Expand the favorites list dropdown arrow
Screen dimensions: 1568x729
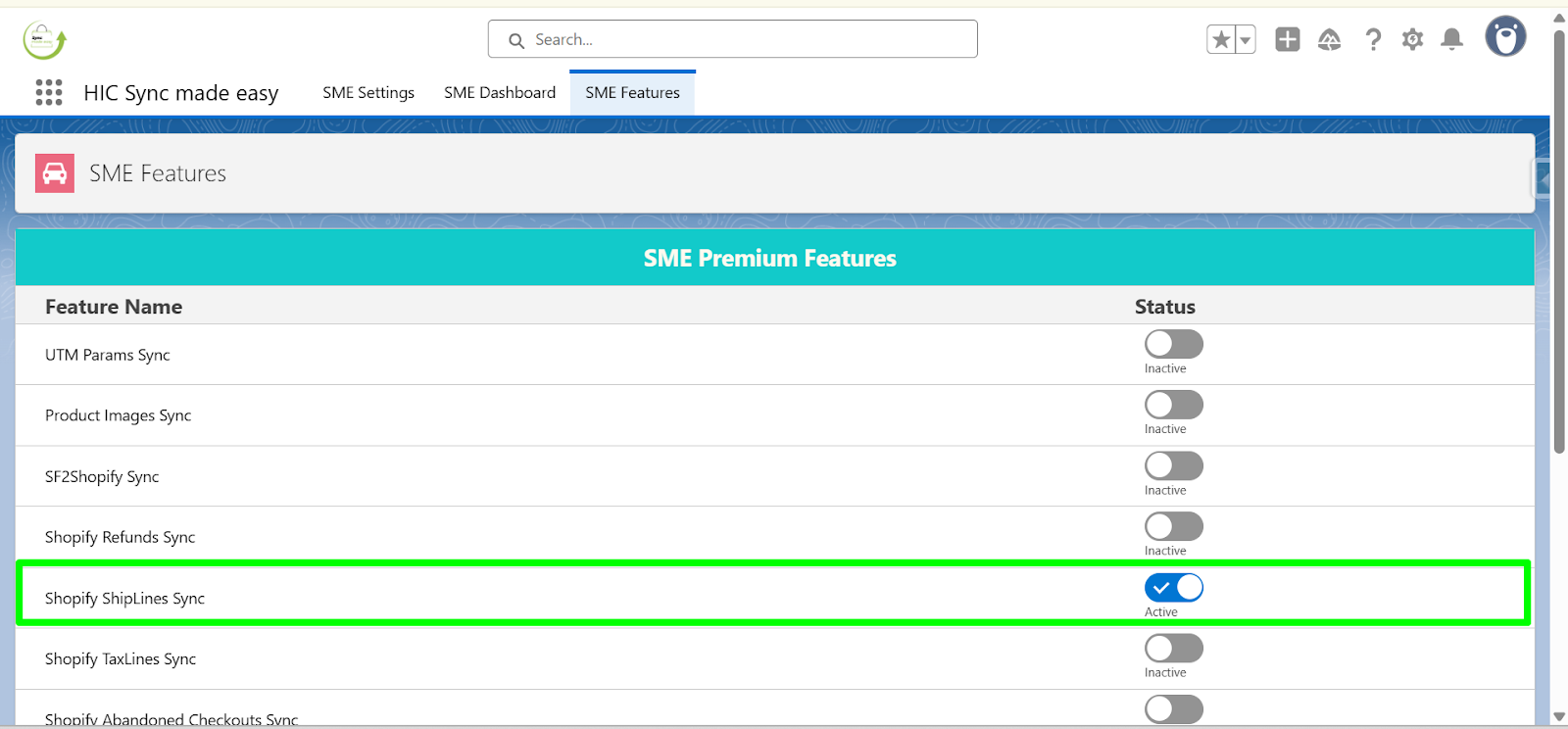pos(1246,40)
